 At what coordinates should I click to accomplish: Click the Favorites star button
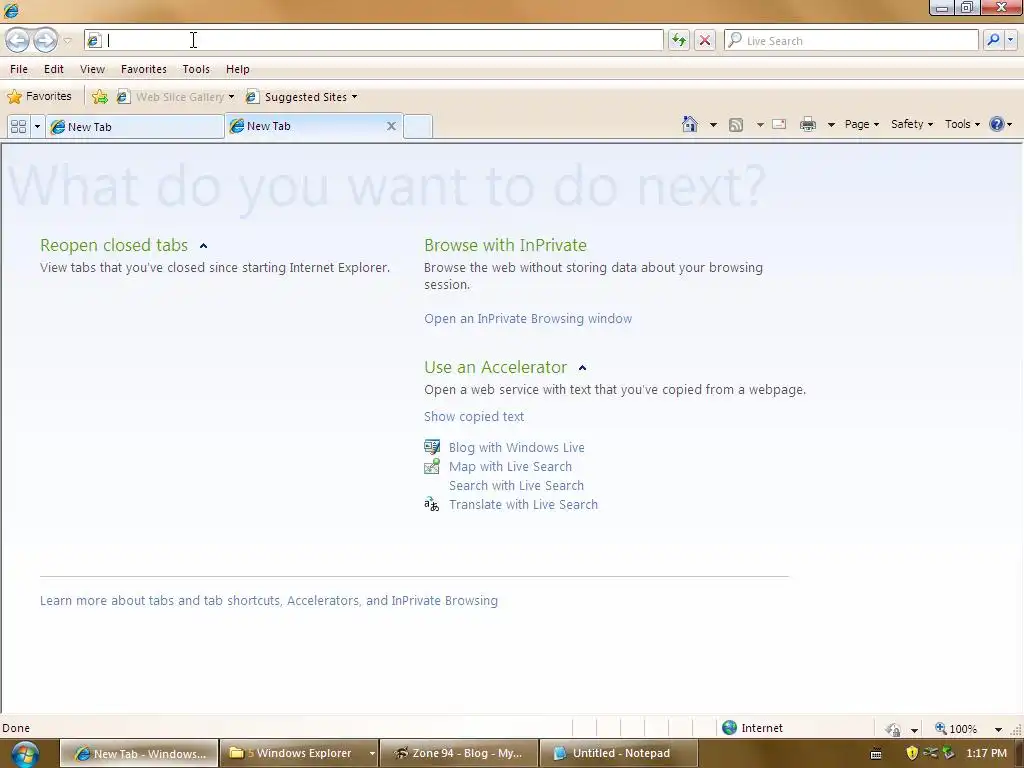pyautogui.click(x=39, y=97)
